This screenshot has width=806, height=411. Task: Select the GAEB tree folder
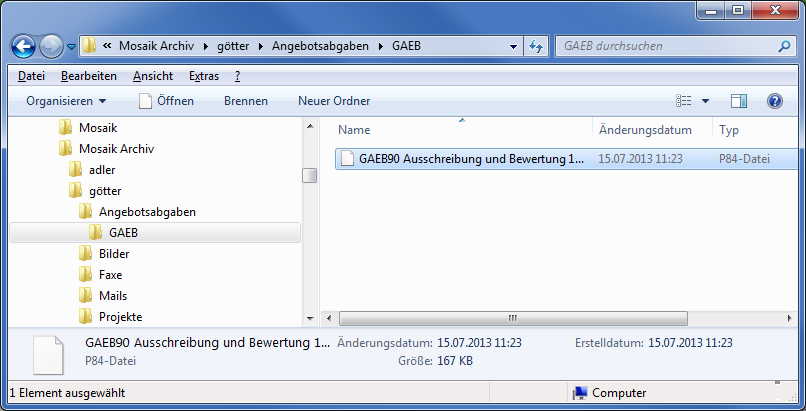[155, 233]
